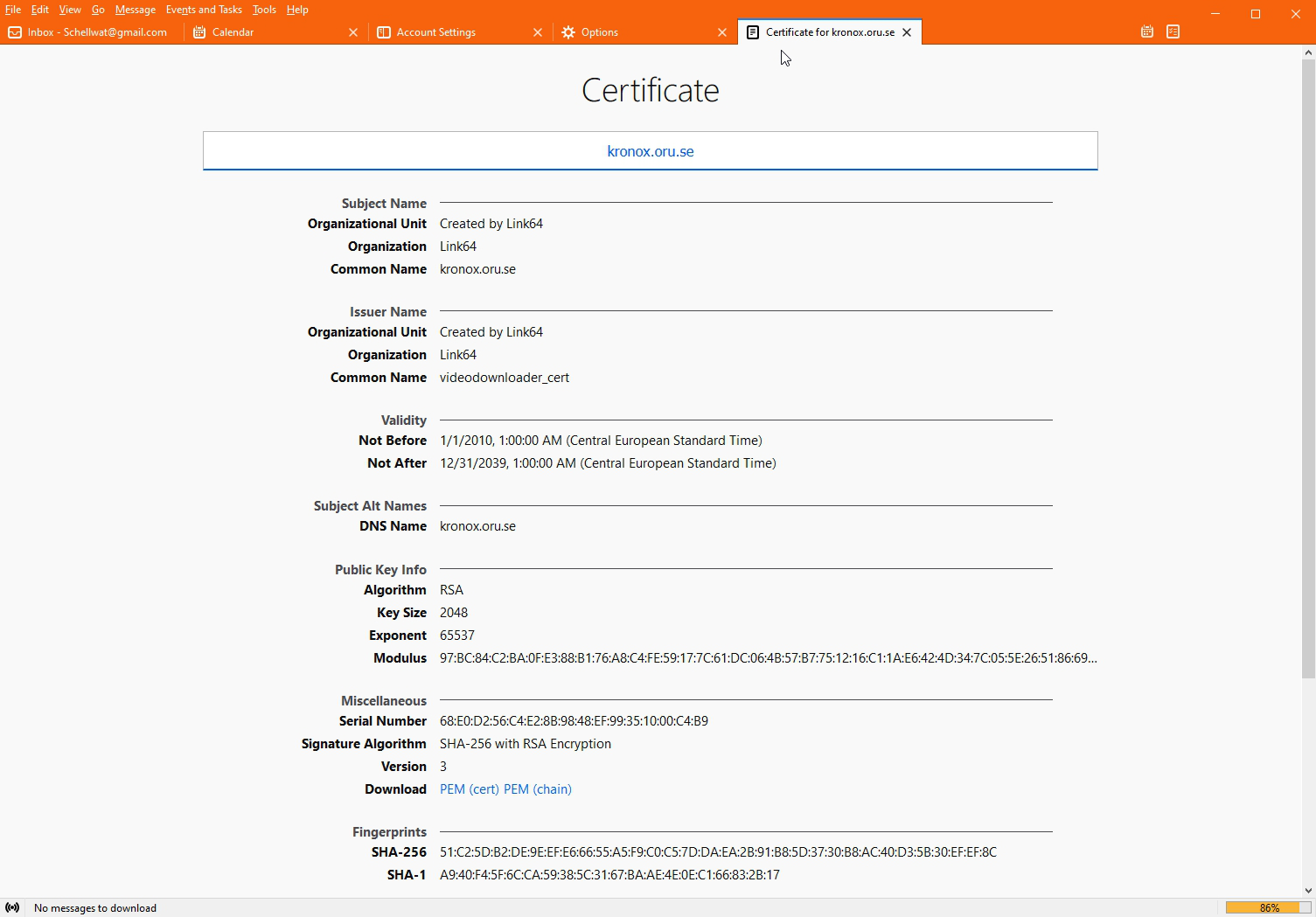This screenshot has width=1316, height=917.
Task: Click the Signature Algorithm value SHA-256 with RSA
Action: [x=526, y=744]
